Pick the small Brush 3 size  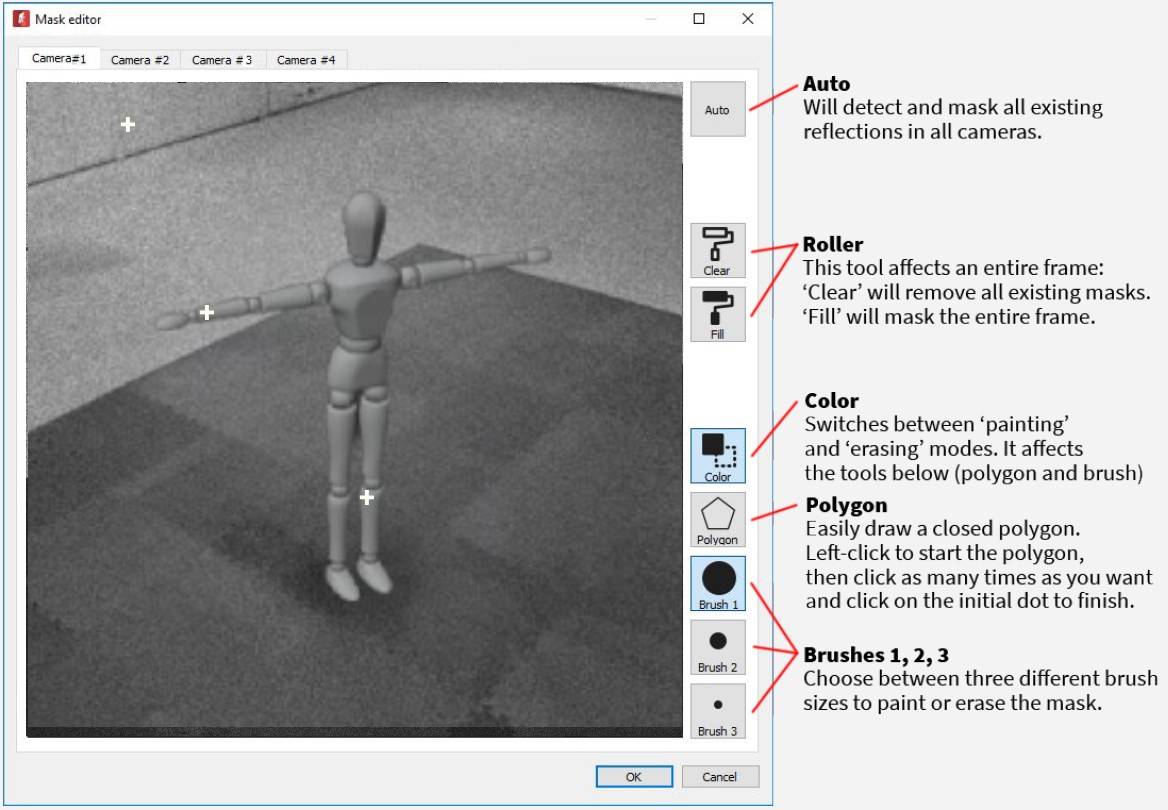pyautogui.click(x=717, y=712)
